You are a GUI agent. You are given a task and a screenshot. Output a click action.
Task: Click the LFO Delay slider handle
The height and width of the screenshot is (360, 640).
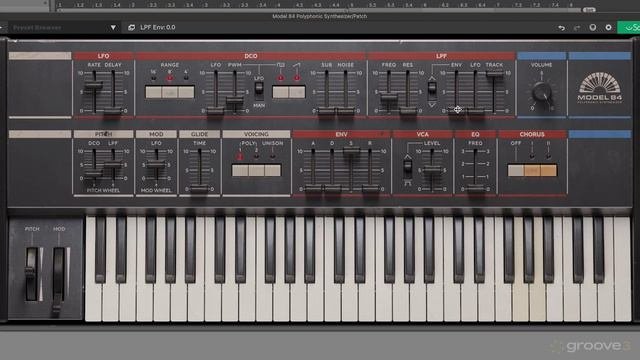(113, 111)
